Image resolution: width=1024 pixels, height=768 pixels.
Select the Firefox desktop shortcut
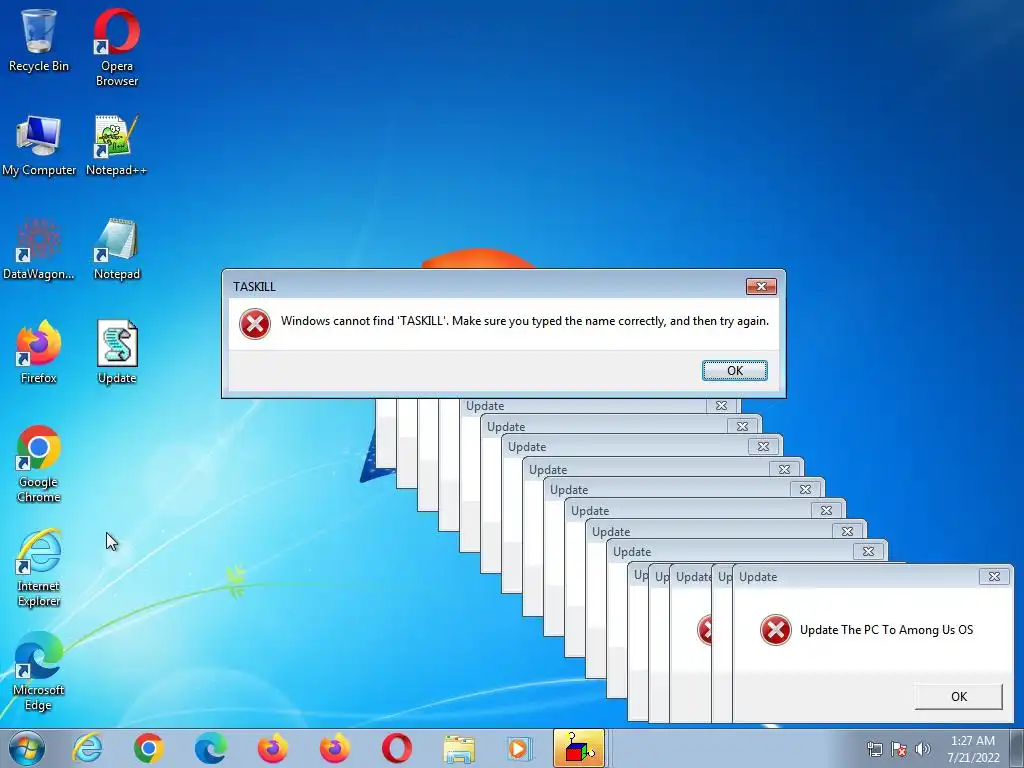point(39,353)
